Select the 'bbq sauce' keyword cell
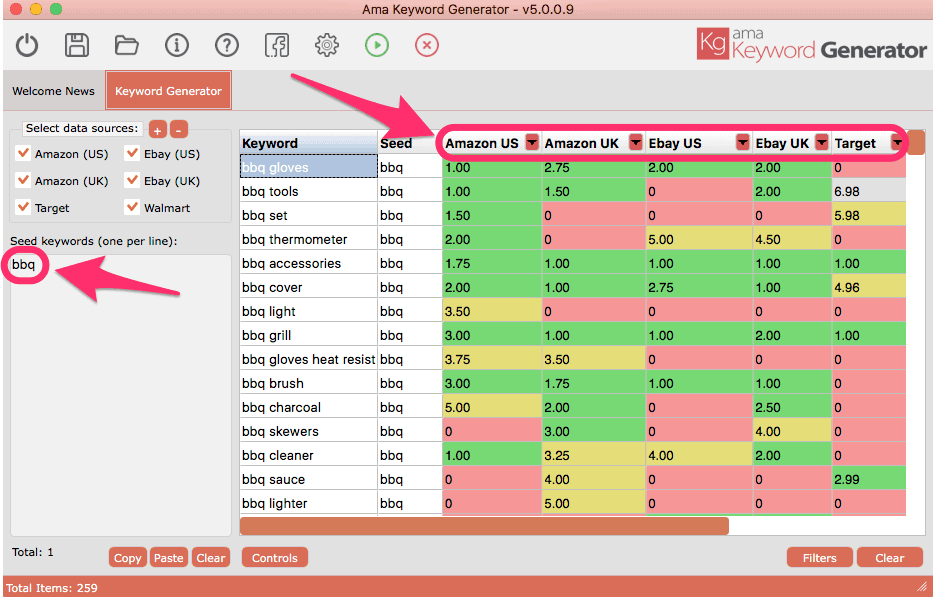 (309, 479)
